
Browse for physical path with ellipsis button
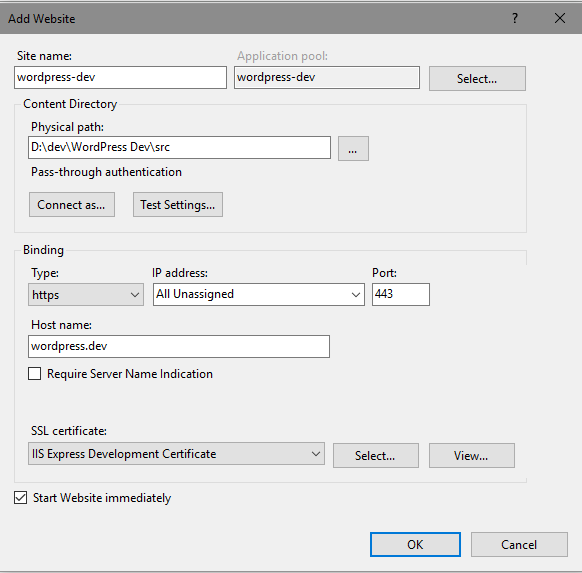tap(353, 148)
